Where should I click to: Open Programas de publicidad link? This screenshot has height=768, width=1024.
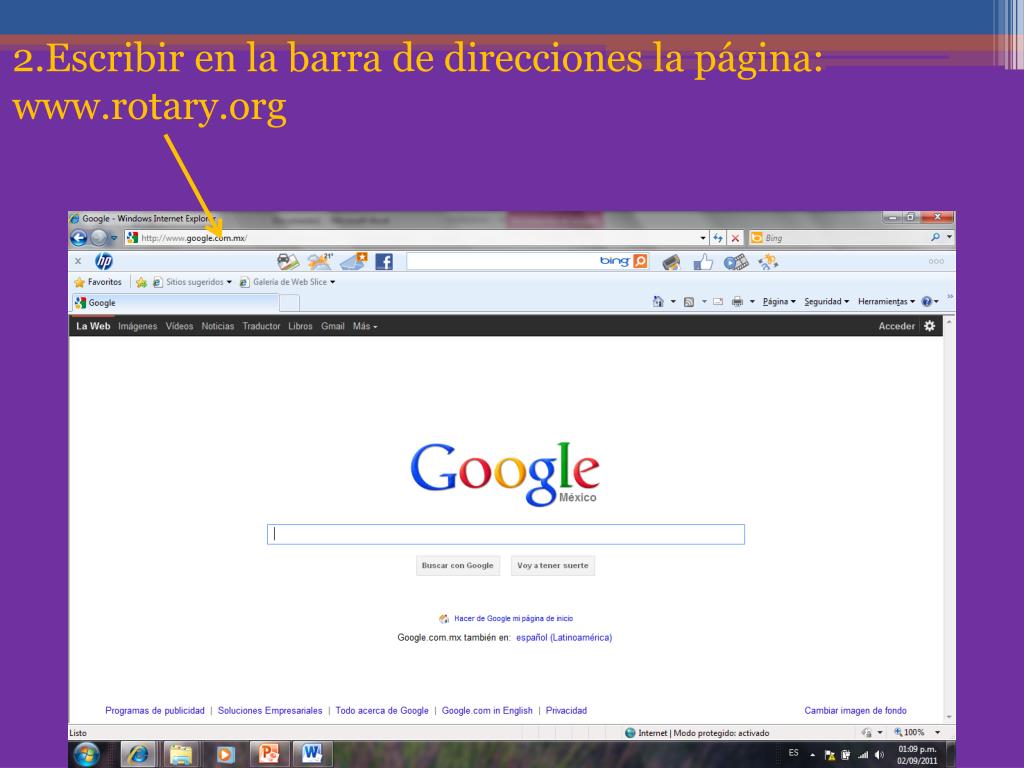[x=155, y=711]
